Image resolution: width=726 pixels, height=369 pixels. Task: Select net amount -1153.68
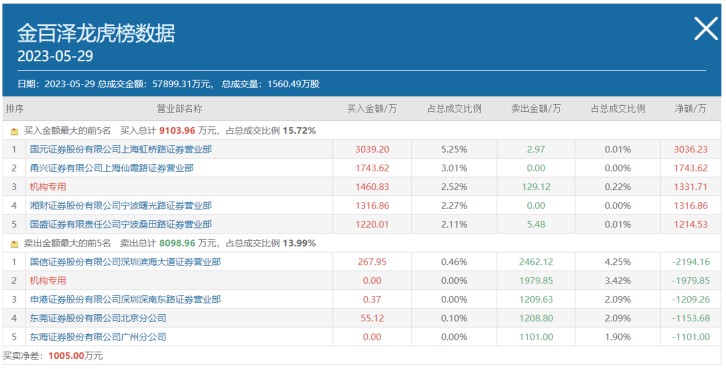(x=690, y=318)
